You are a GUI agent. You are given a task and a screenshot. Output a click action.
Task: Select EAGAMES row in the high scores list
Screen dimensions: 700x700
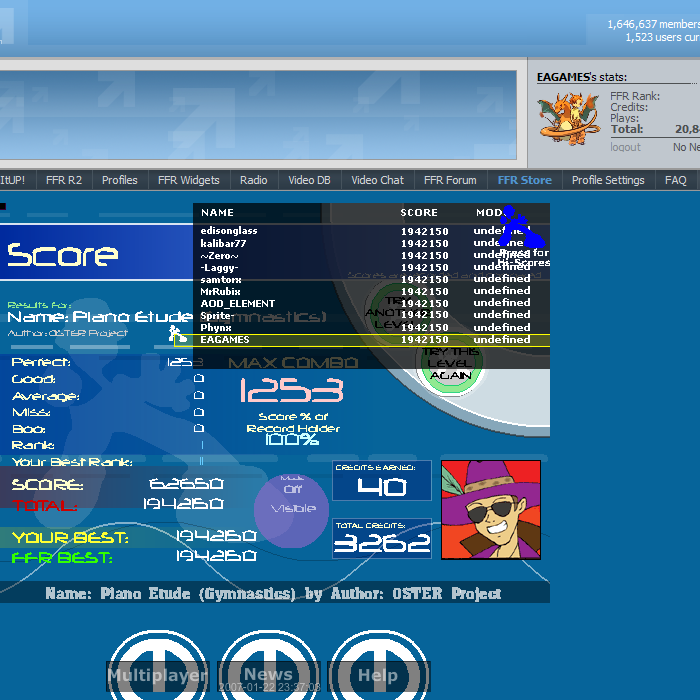pyautogui.click(x=370, y=340)
